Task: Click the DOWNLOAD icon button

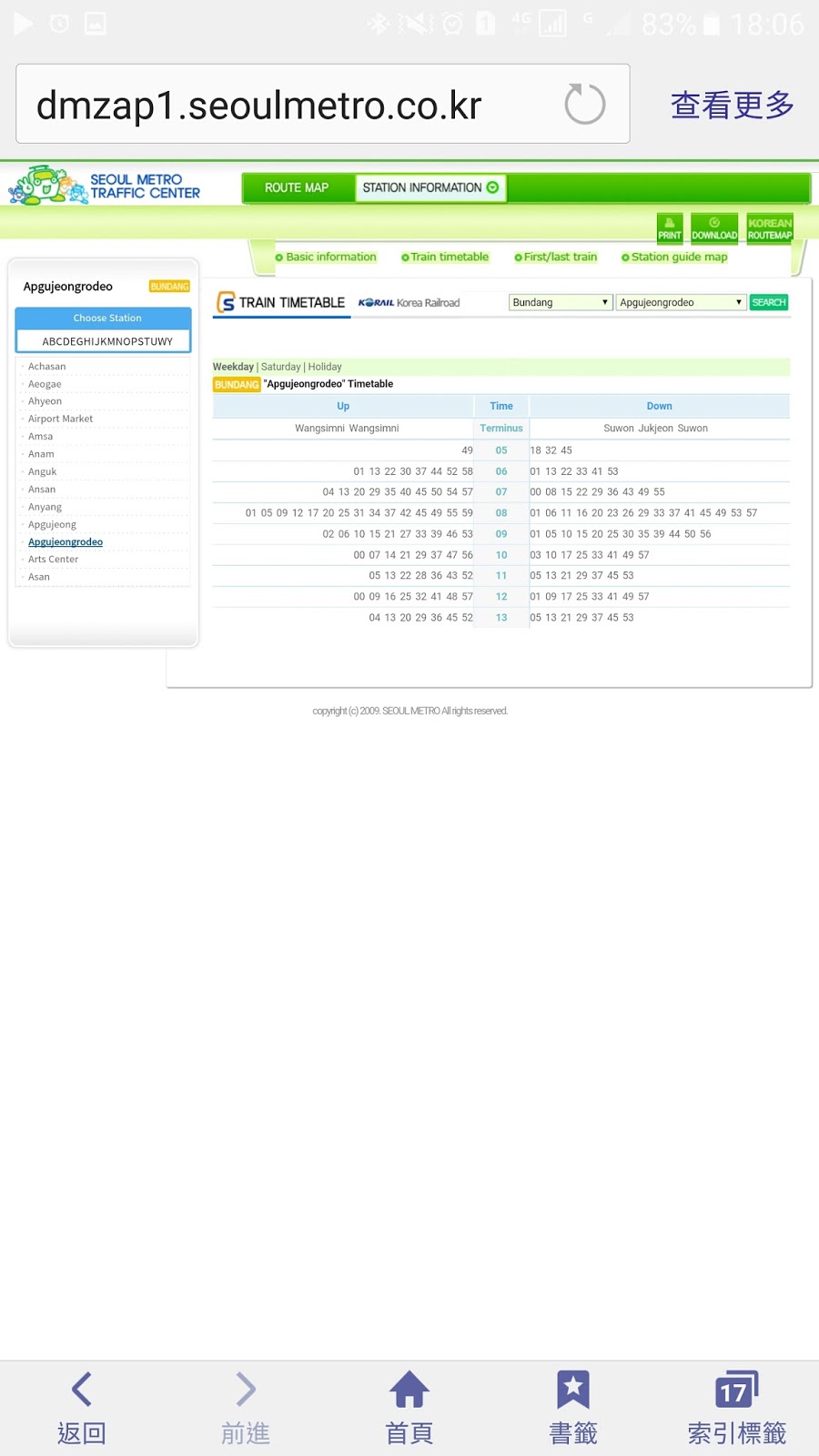Action: [714, 228]
